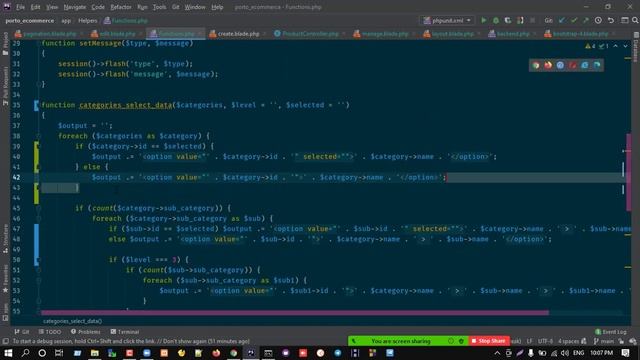The width and height of the screenshot is (640, 360).
Task: Open the Project tool window on the left strip
Action: click(5, 44)
